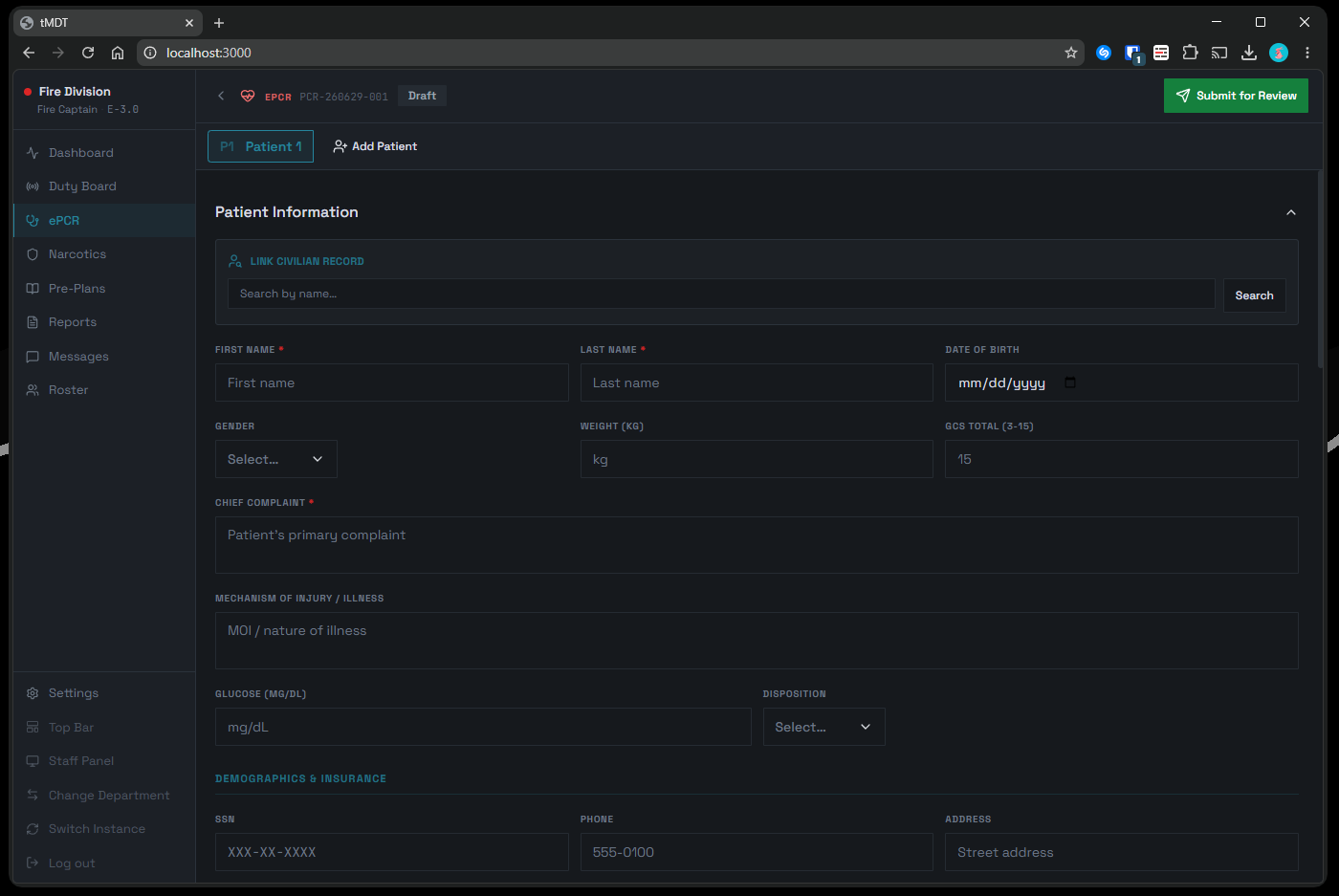Focus the Street address field
Image resolution: width=1339 pixels, height=896 pixels.
pos(1122,852)
